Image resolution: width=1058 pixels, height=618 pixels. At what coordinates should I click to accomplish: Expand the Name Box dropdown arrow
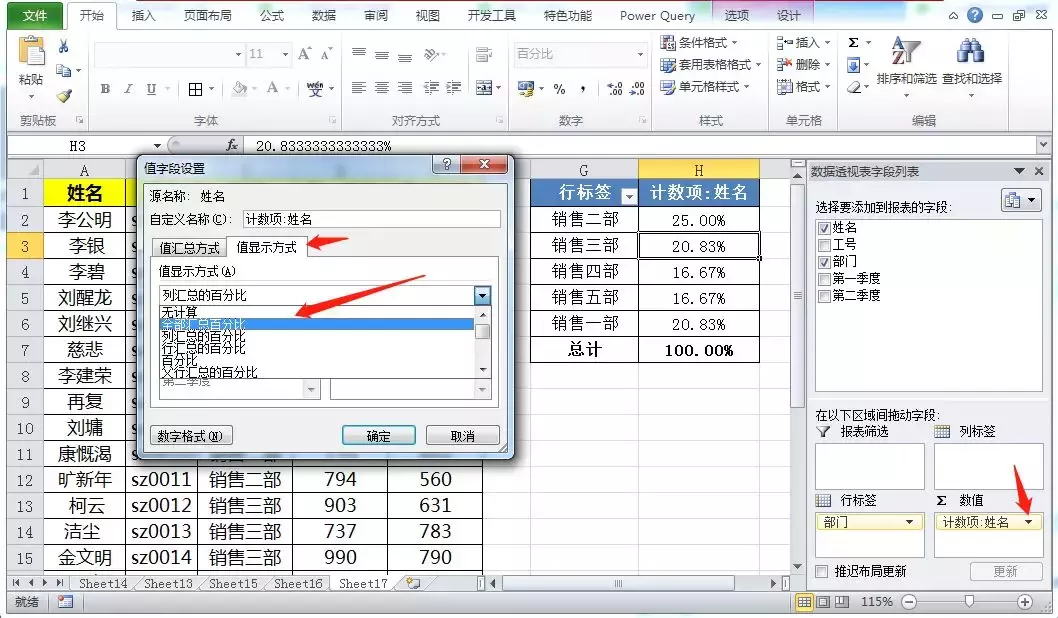point(157,146)
